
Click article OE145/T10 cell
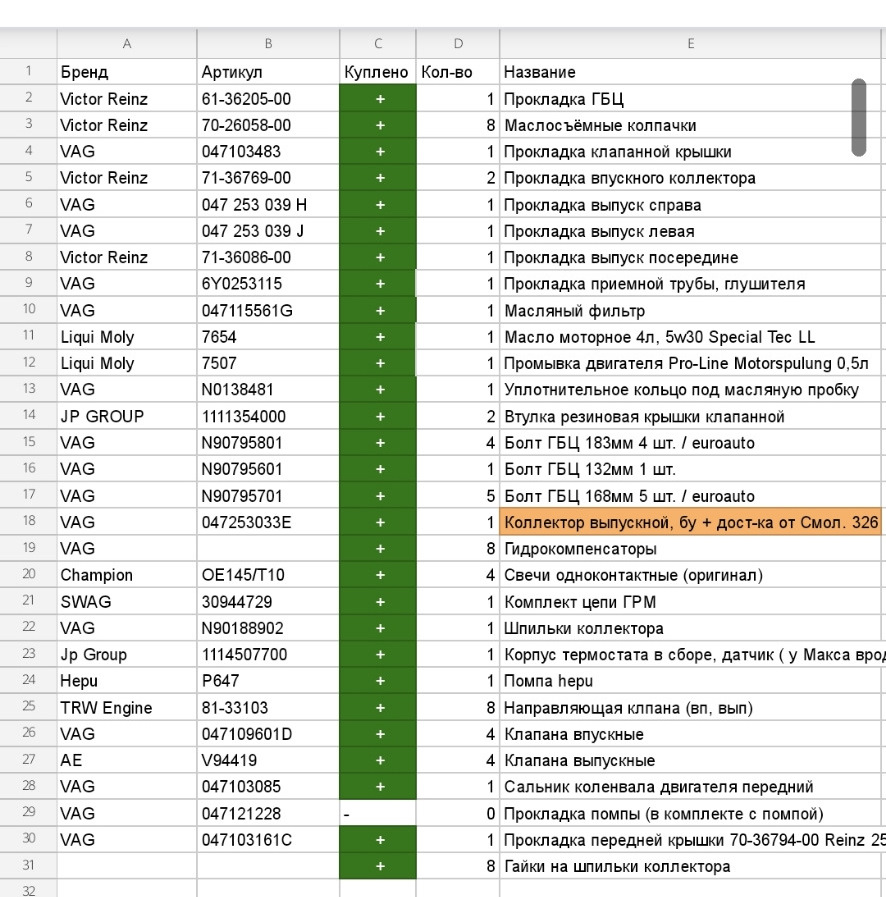click(268, 575)
